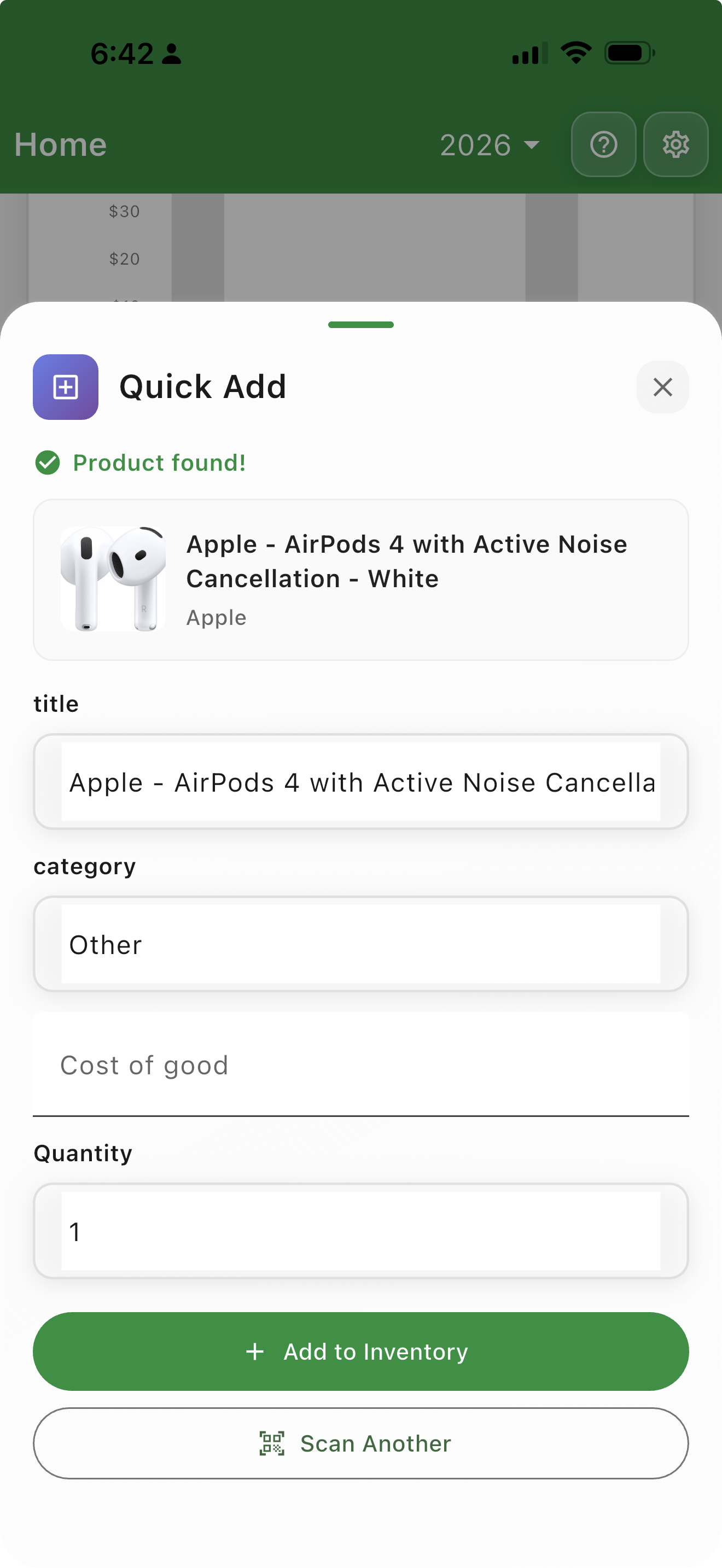Tap the Home header title

click(x=61, y=145)
